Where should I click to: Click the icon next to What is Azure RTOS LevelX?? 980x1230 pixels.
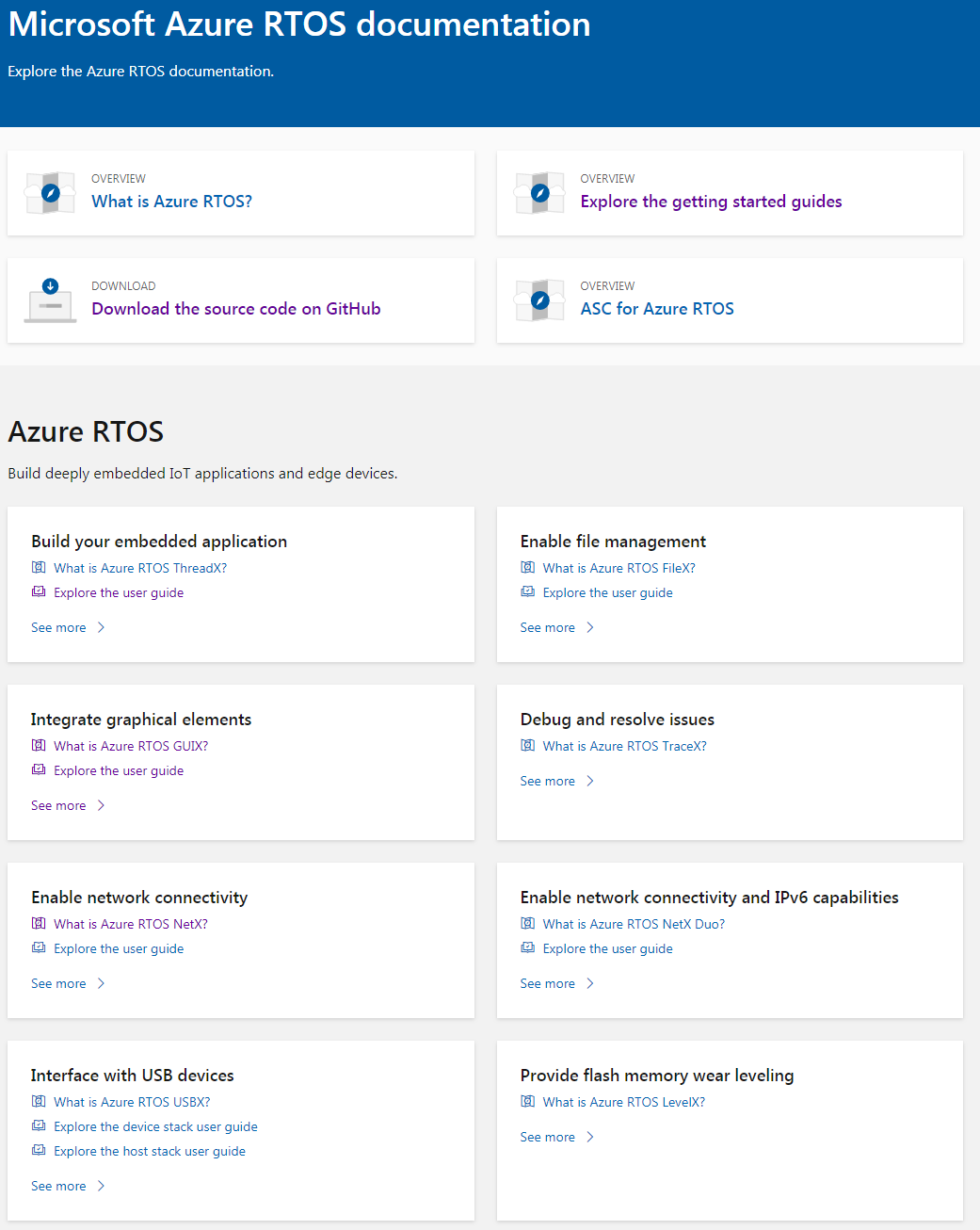coord(528,1102)
